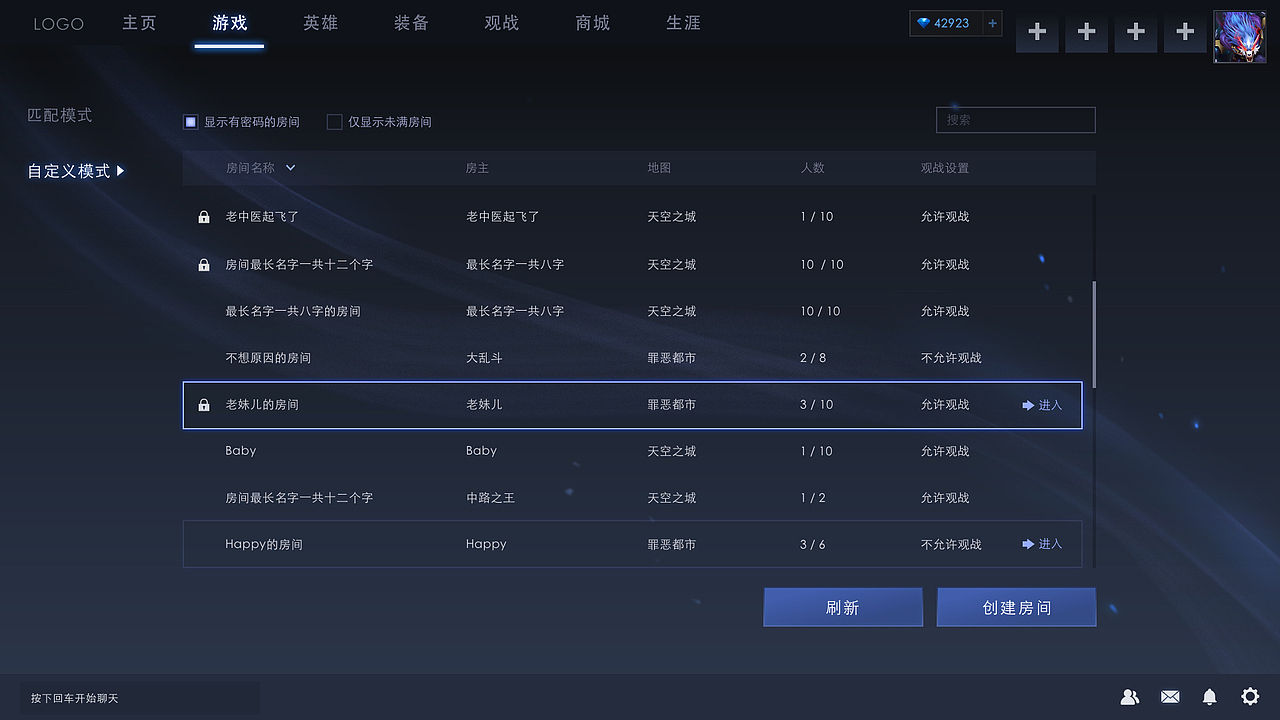The width and height of the screenshot is (1280, 720).
Task: Open the notifications bell icon
Action: (1209, 697)
